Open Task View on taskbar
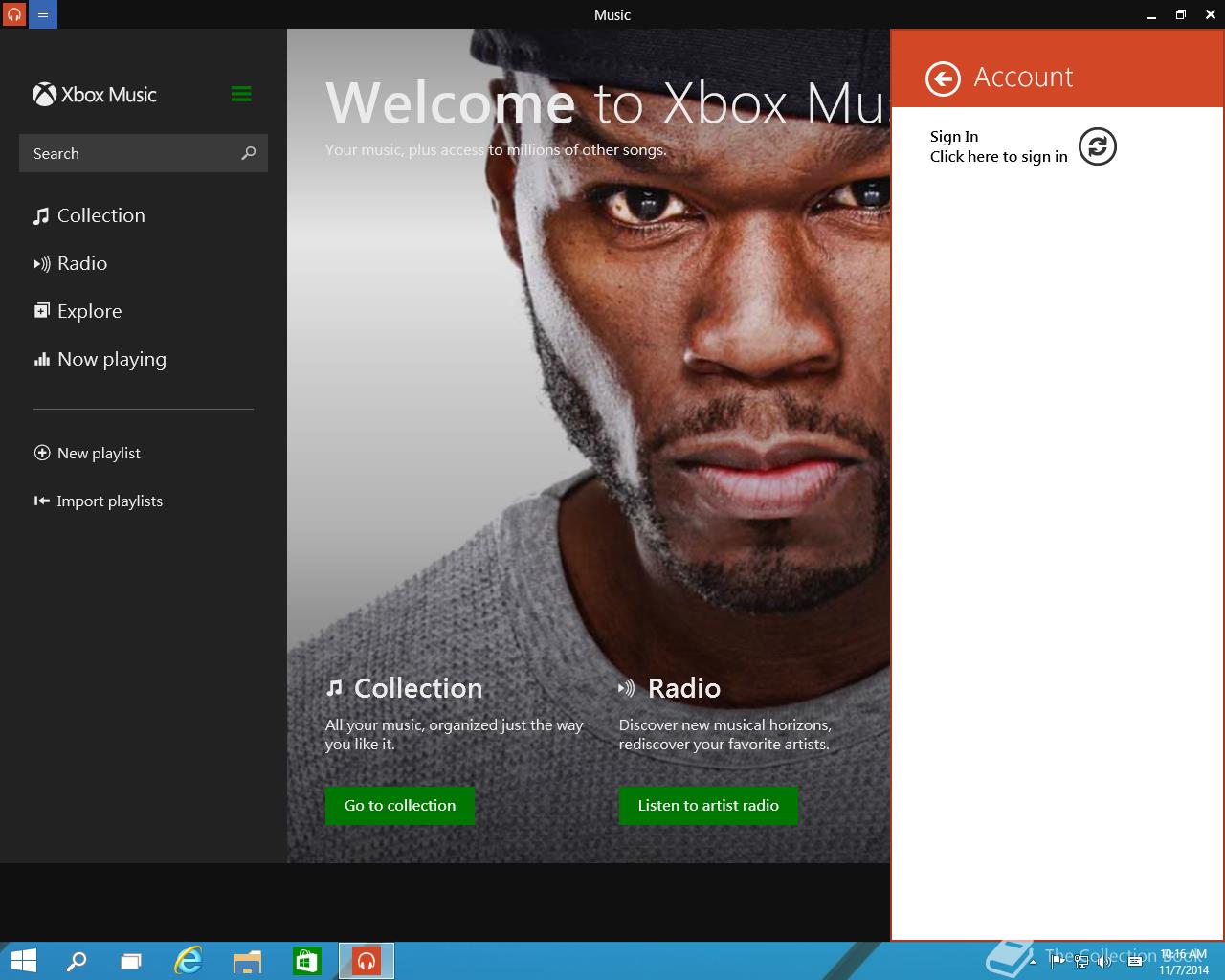Screen dimensions: 1225x980 (x=131, y=961)
